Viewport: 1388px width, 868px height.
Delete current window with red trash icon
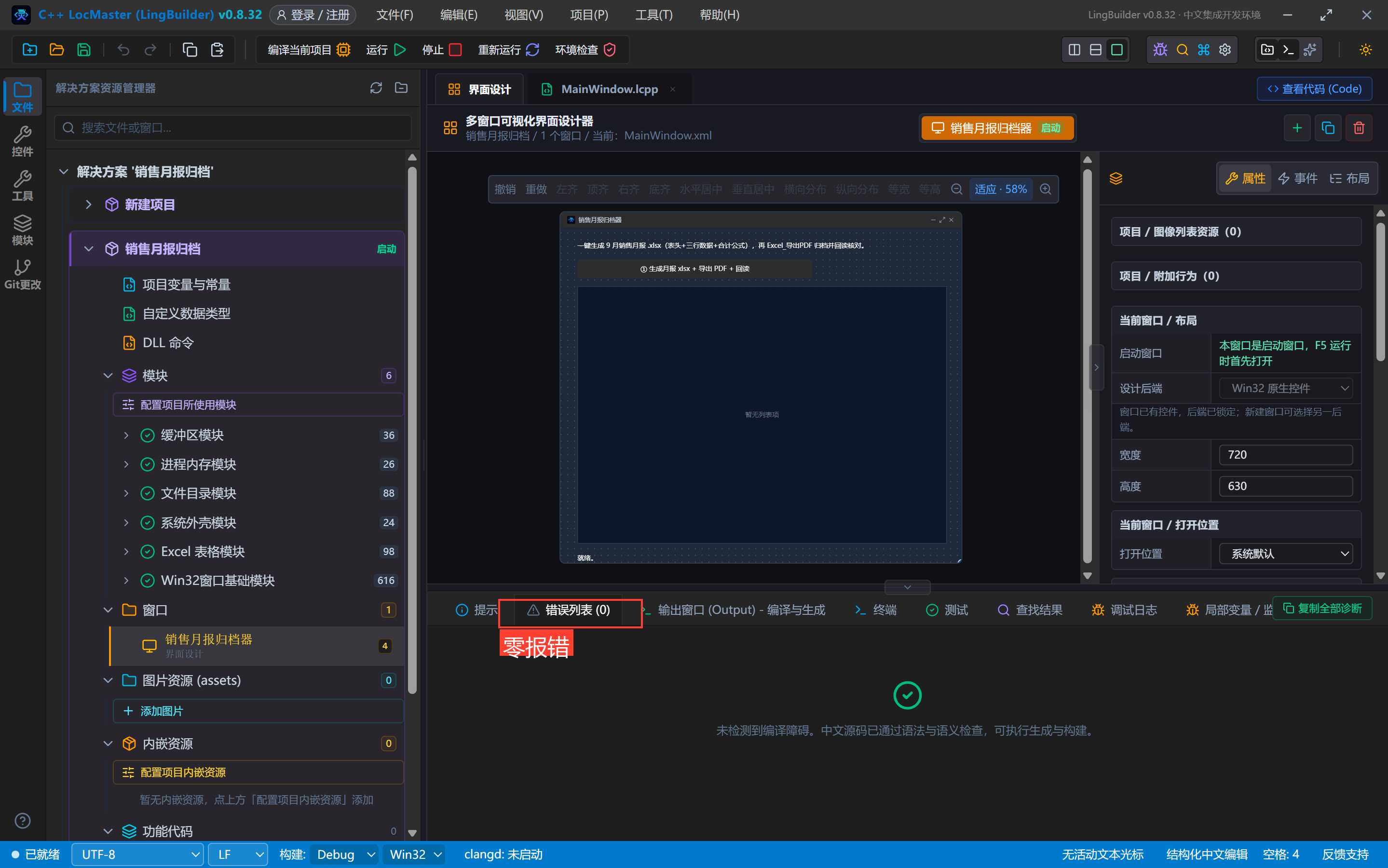point(1359,127)
